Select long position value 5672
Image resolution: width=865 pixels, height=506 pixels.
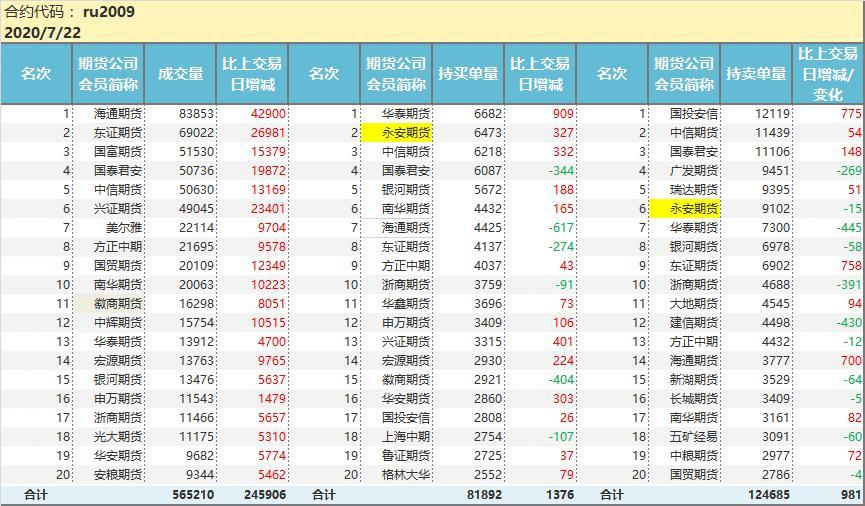(488, 190)
